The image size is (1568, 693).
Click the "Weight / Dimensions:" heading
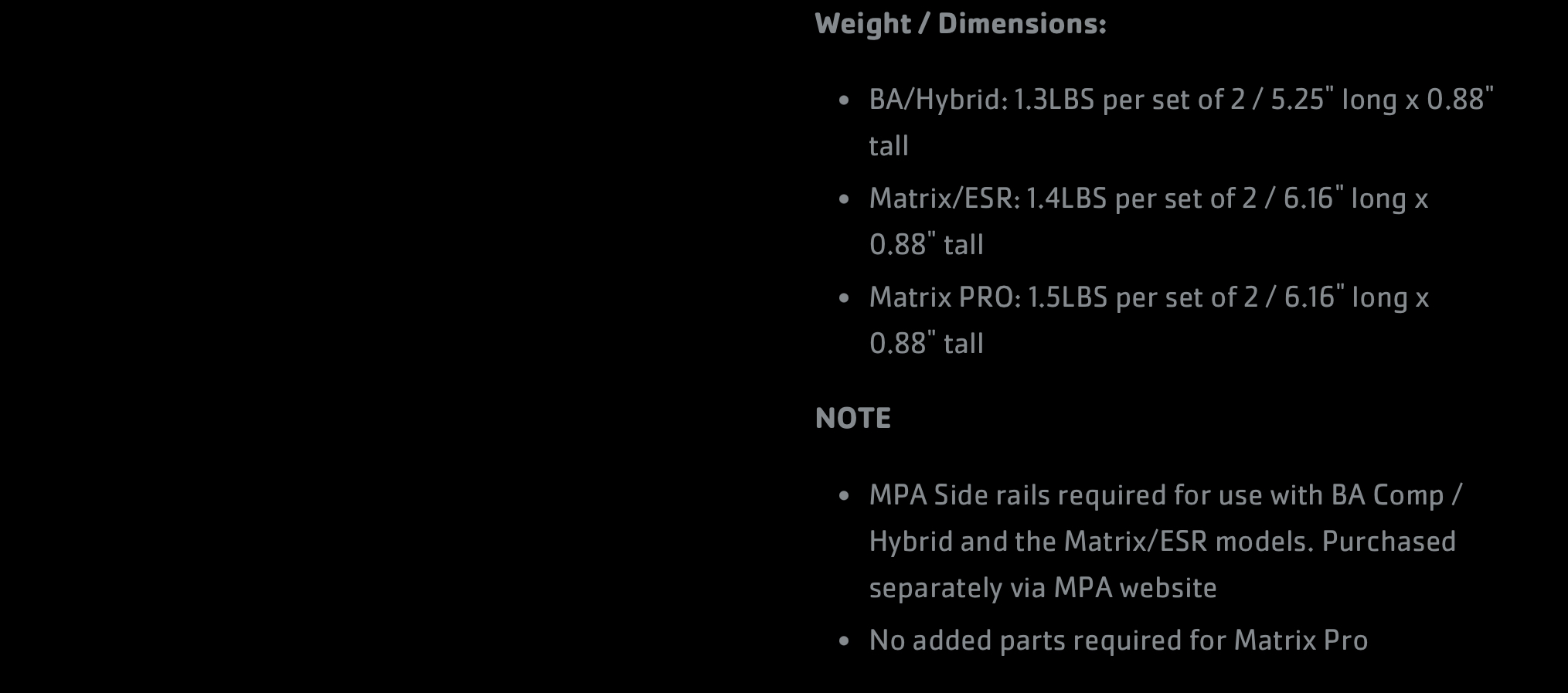961,24
